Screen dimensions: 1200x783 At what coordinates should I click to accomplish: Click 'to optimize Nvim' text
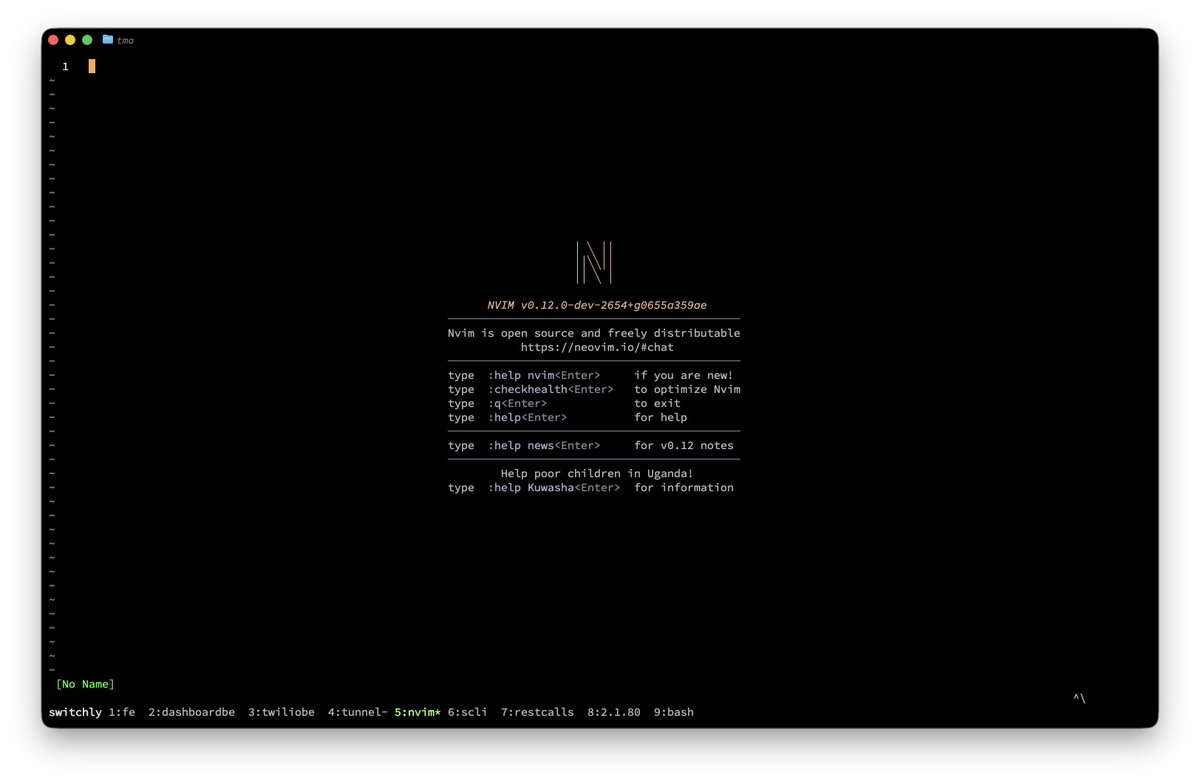(x=687, y=389)
